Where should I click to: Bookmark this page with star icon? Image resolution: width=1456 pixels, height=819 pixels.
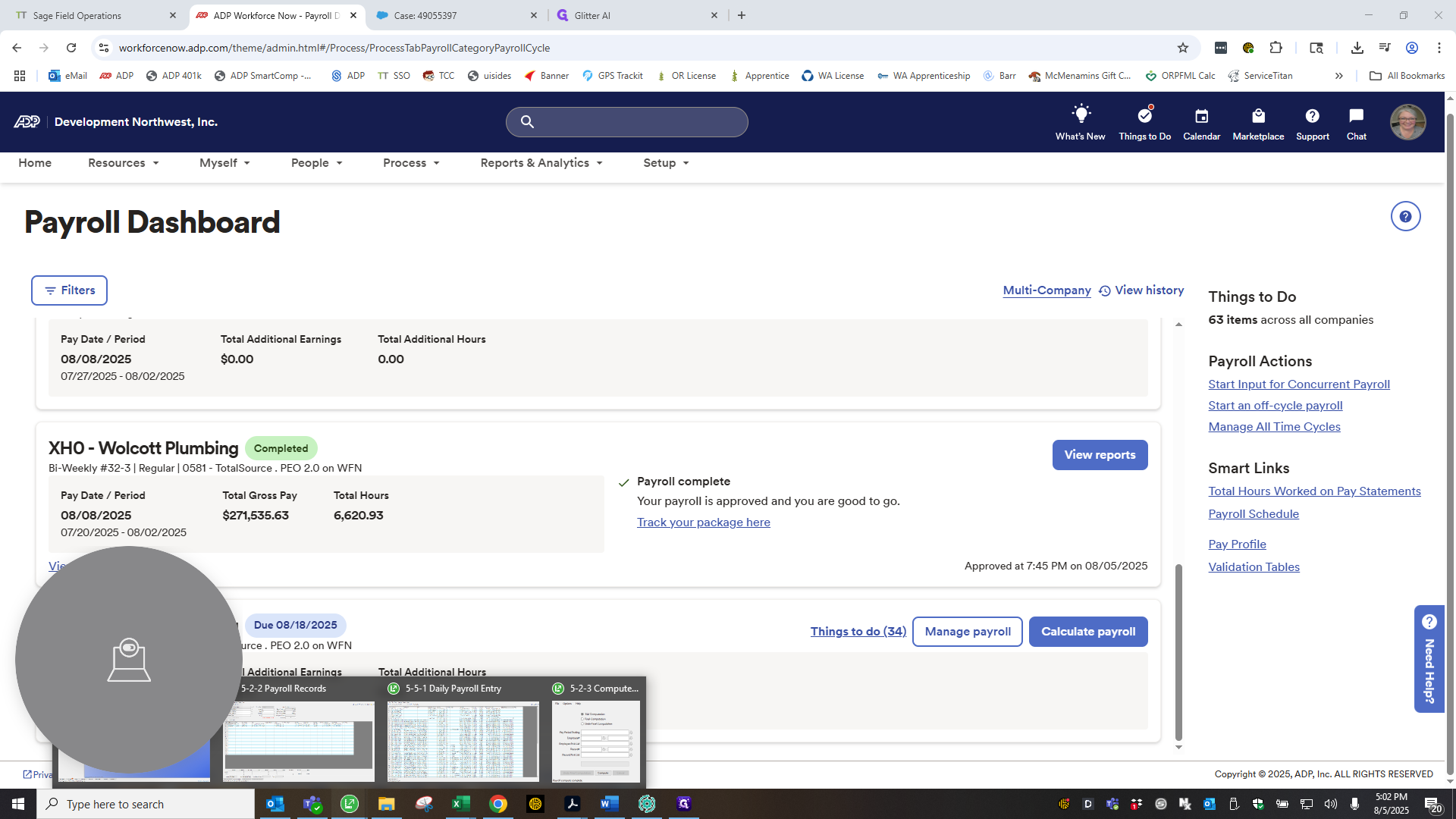[1182, 48]
